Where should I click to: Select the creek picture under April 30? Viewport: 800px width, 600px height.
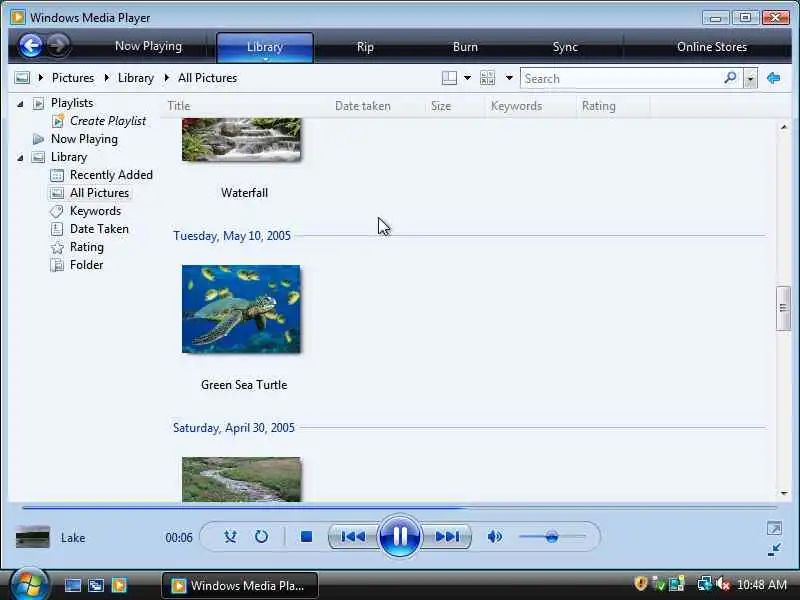[x=241, y=479]
